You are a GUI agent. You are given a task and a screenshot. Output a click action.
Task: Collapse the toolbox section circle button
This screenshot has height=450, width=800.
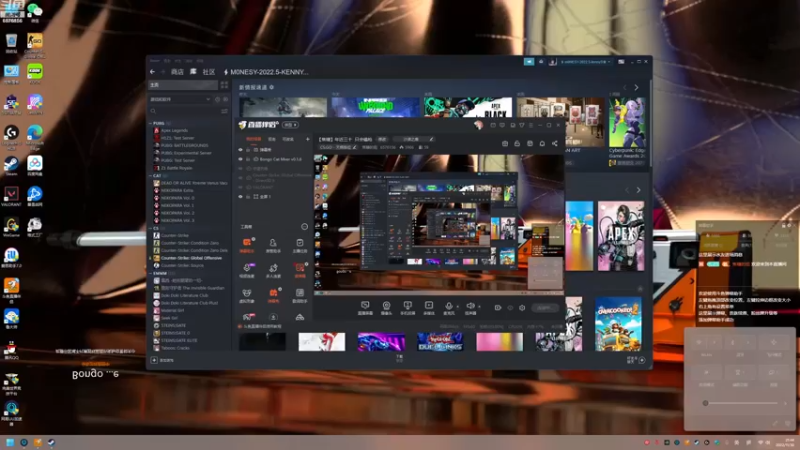click(305, 227)
